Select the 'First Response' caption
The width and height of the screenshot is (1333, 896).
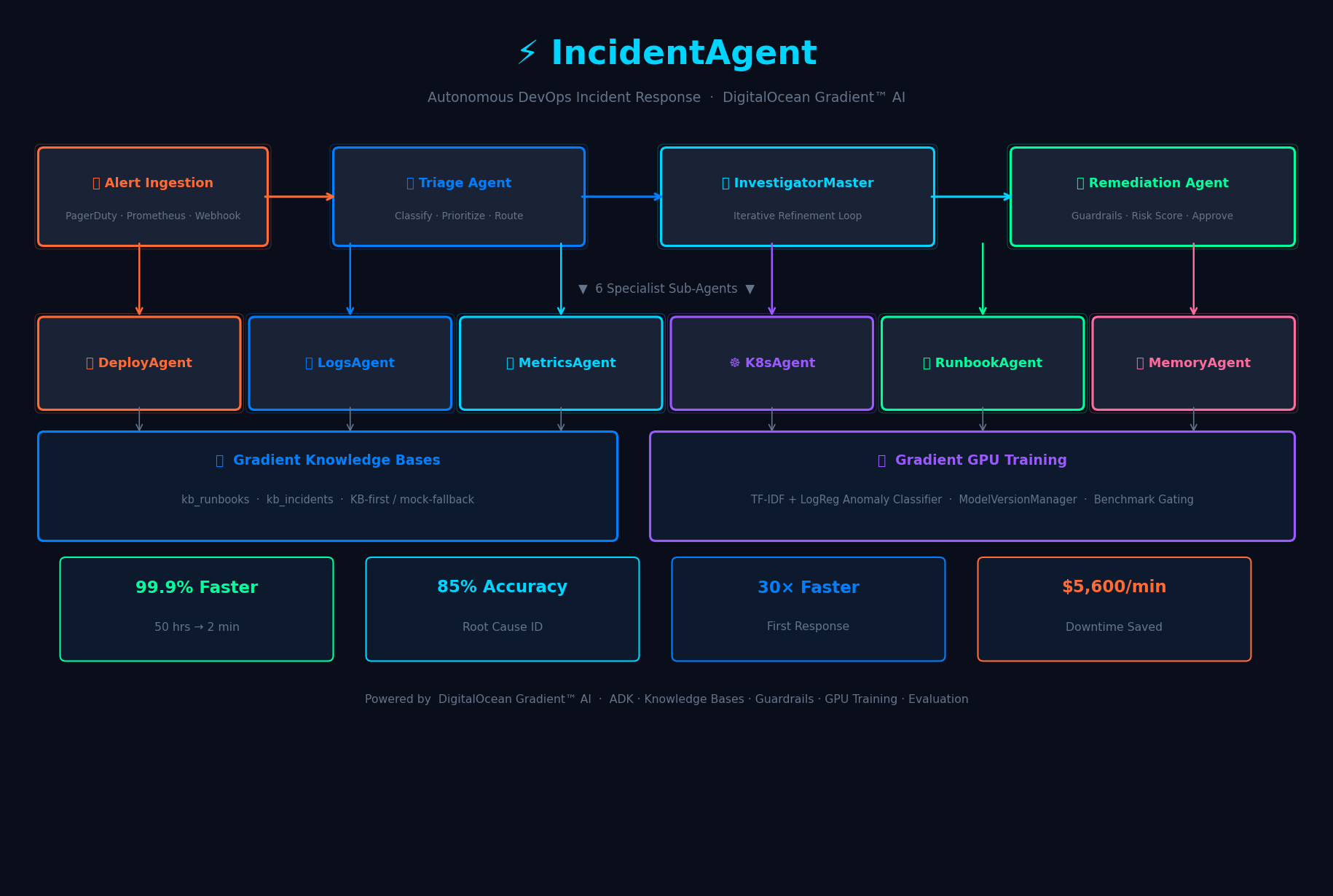pos(809,626)
